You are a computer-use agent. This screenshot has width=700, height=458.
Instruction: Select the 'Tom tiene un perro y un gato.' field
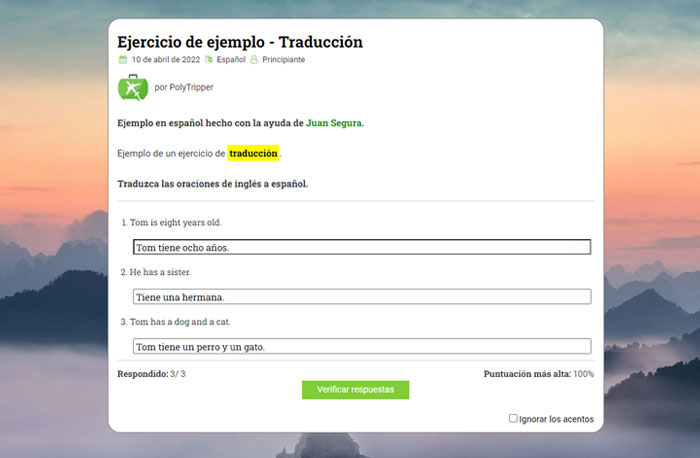coord(361,347)
